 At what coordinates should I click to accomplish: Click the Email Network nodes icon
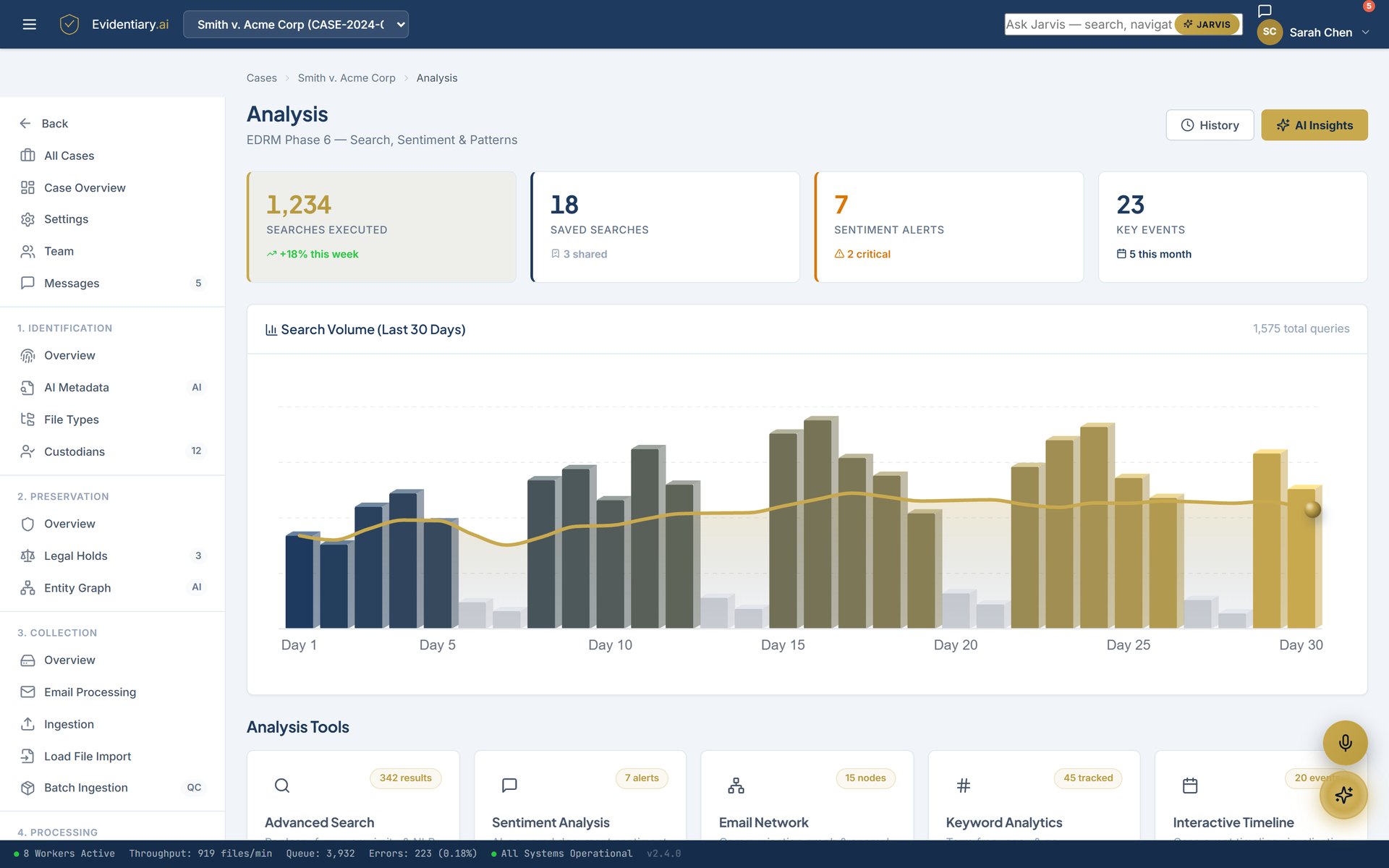(x=736, y=786)
